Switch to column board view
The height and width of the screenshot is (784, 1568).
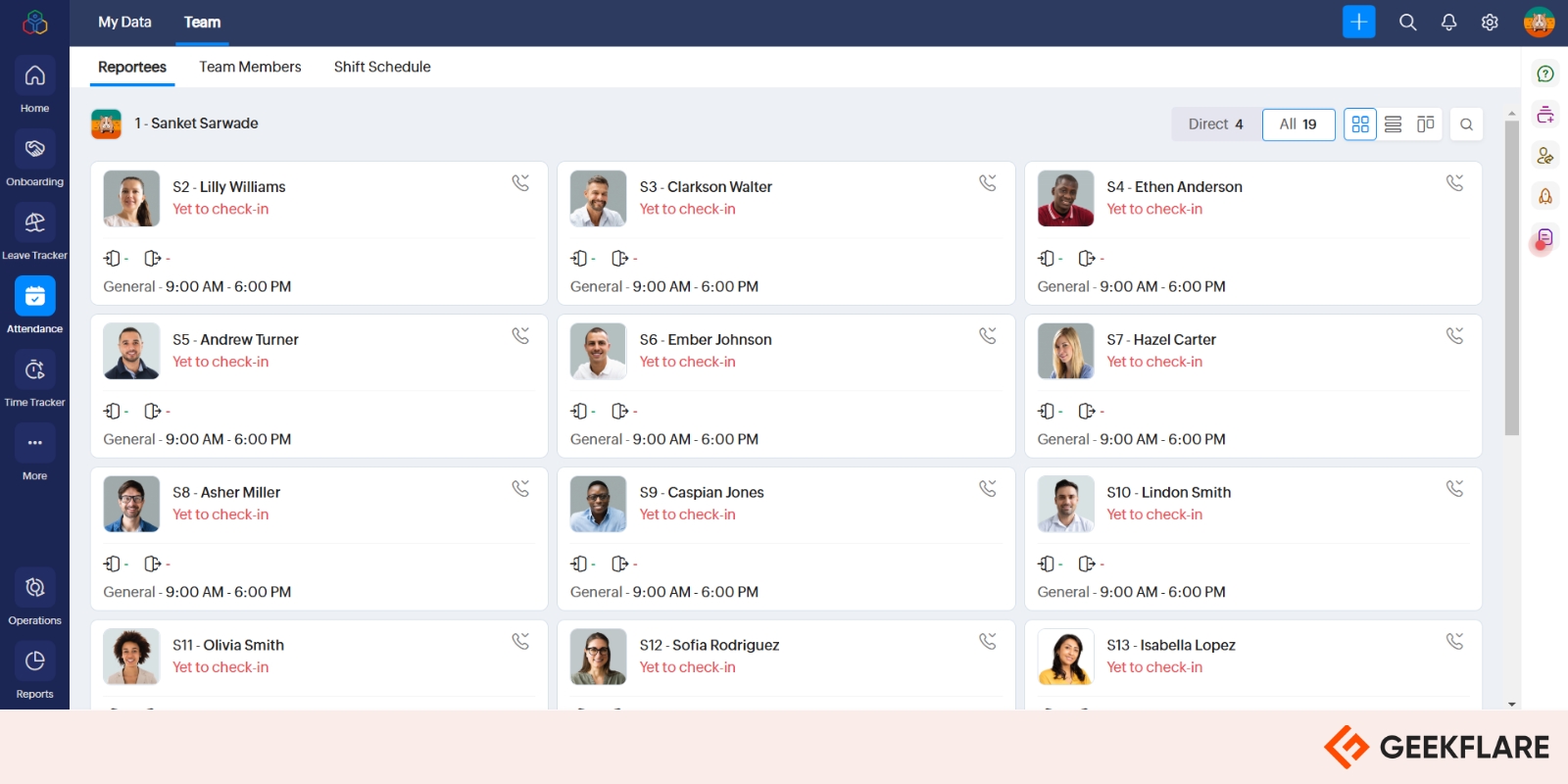pos(1425,124)
